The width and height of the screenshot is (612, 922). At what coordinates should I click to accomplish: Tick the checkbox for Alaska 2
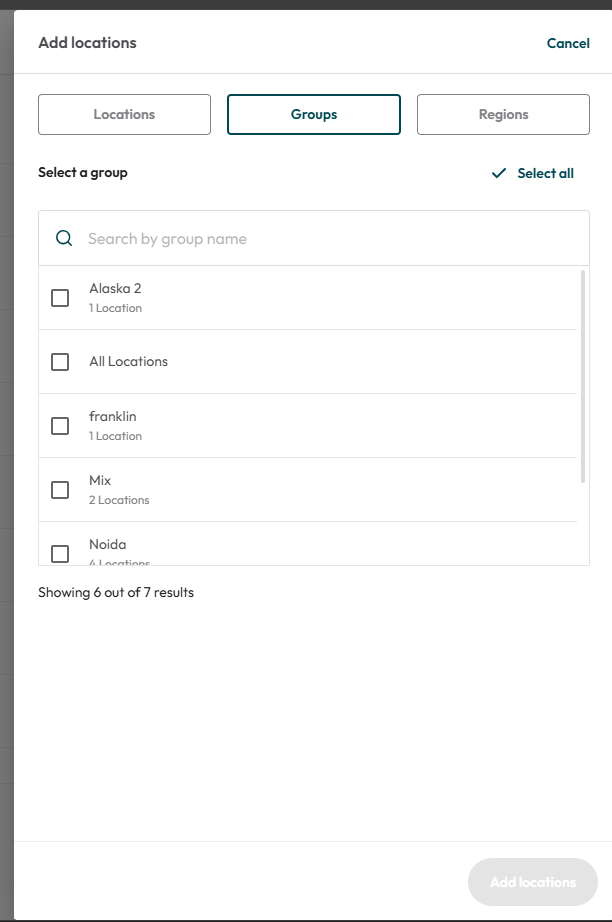tap(60, 298)
